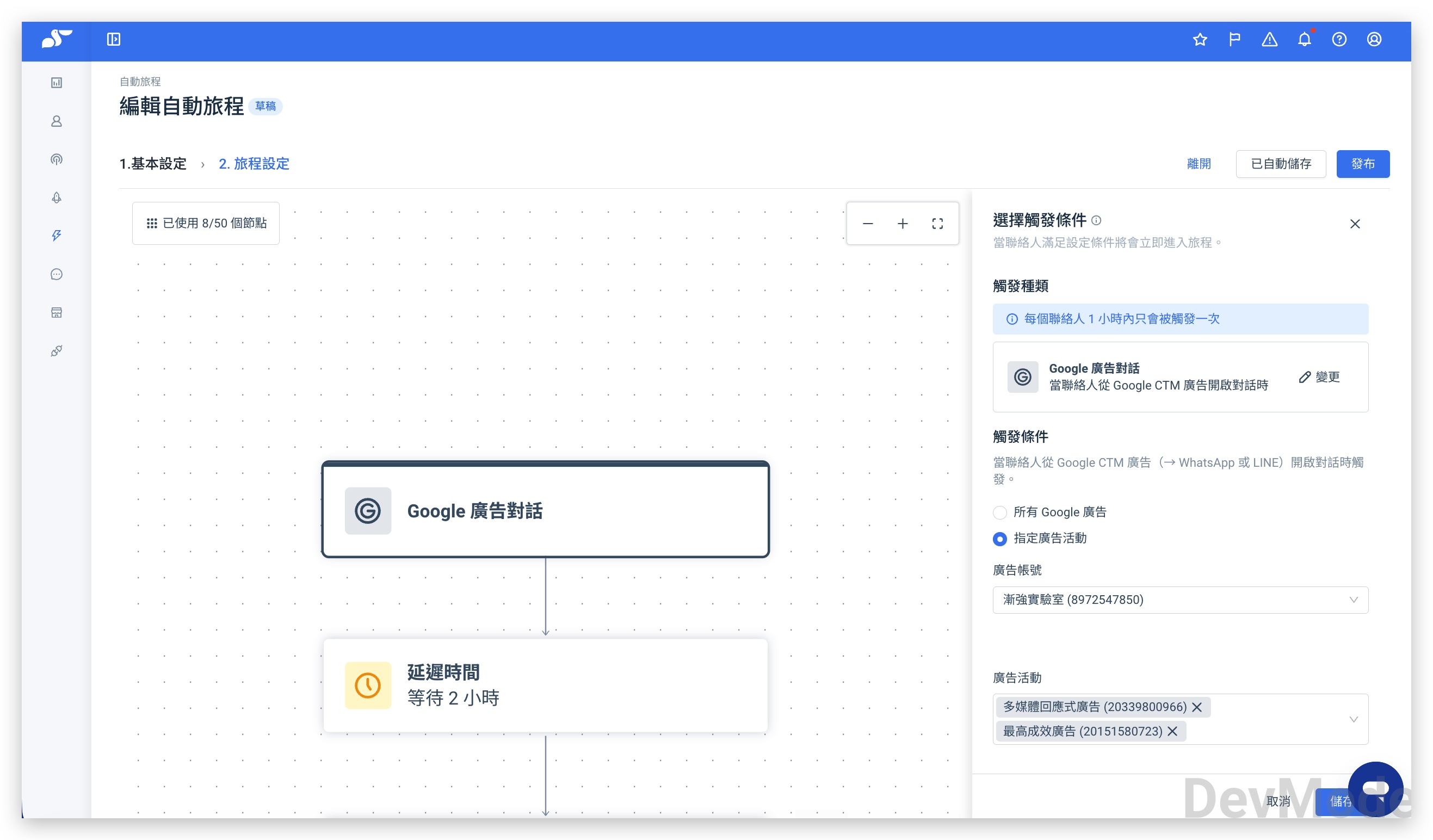Open the 廣告帳號 dropdown showing 漸強實驗室
The width and height of the screenshot is (1433, 840).
click(1181, 600)
